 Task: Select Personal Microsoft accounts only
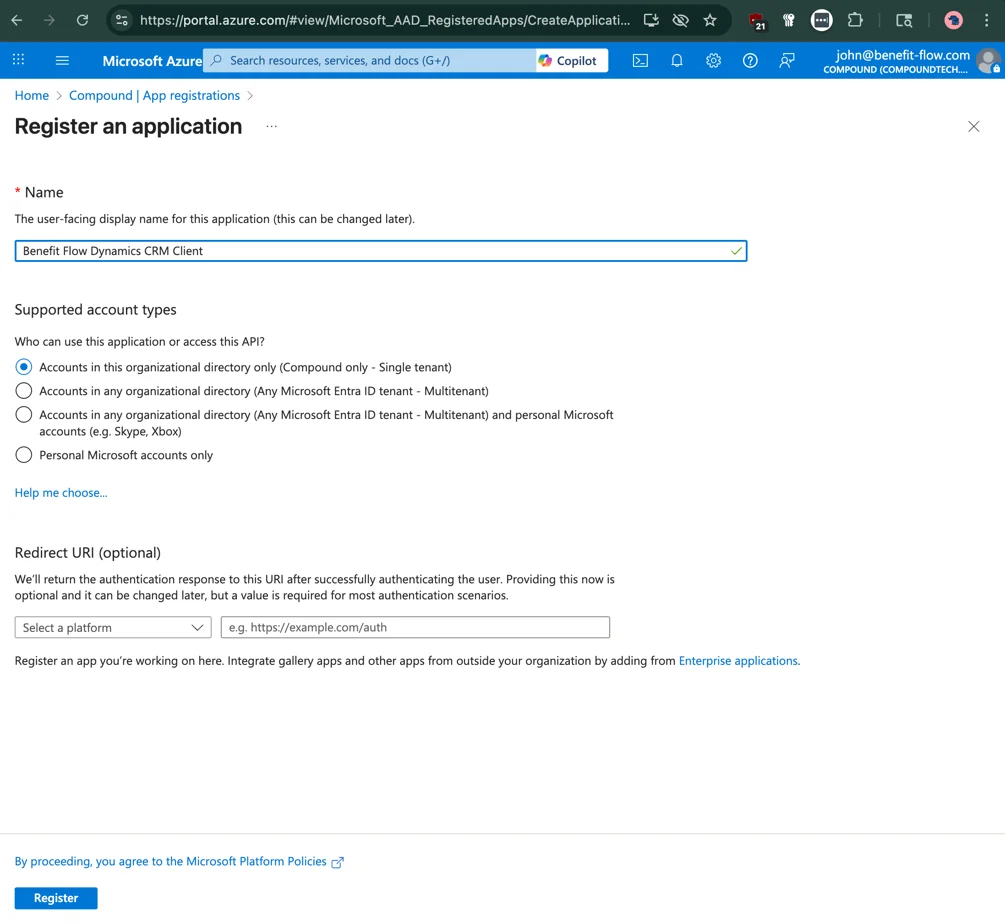[24, 455]
